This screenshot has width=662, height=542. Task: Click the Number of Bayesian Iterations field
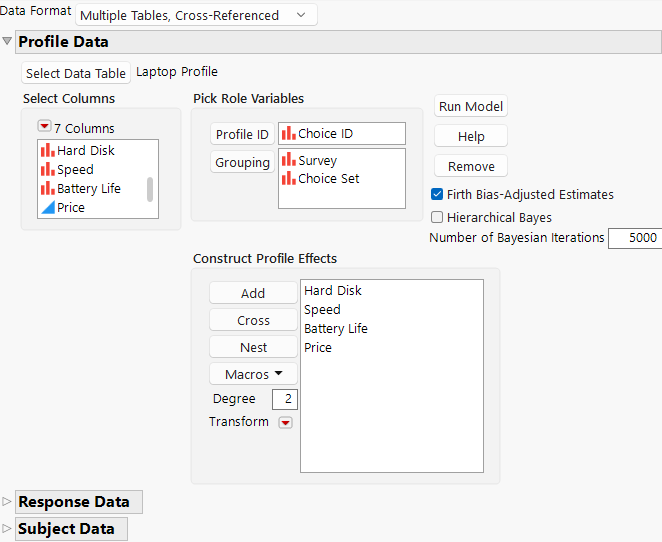(635, 238)
